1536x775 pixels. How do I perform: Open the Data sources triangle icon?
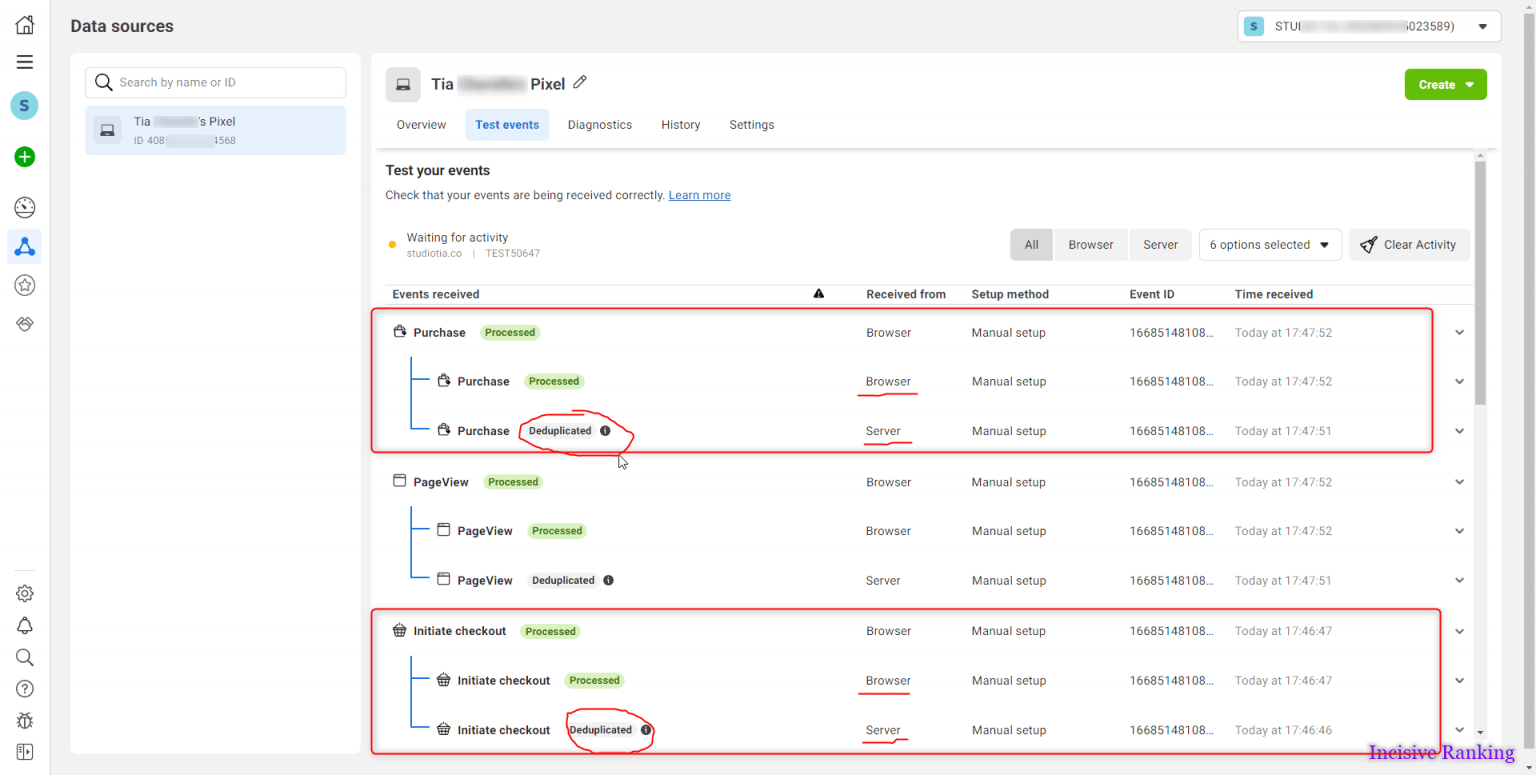tap(25, 246)
